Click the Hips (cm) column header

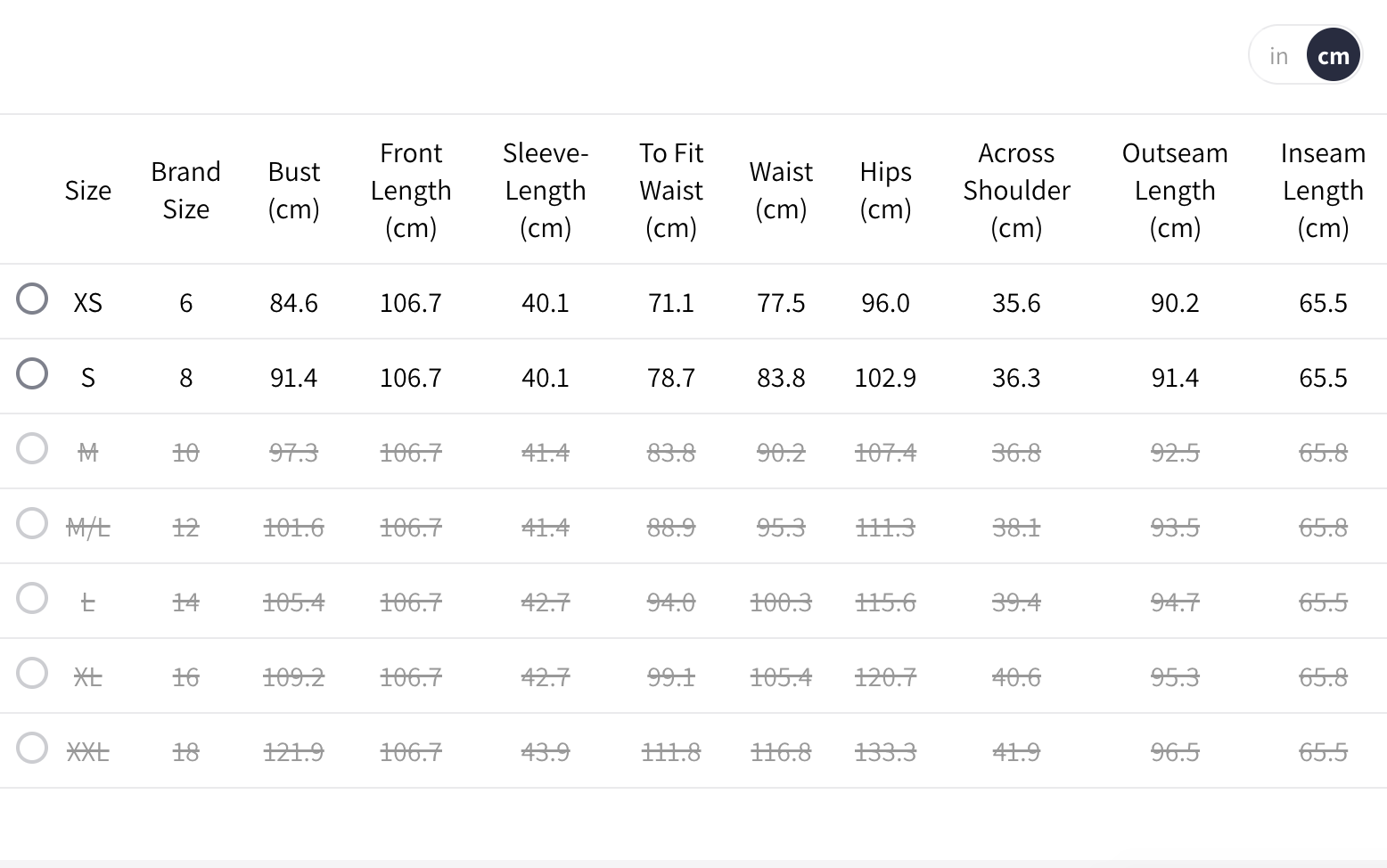[885, 191]
